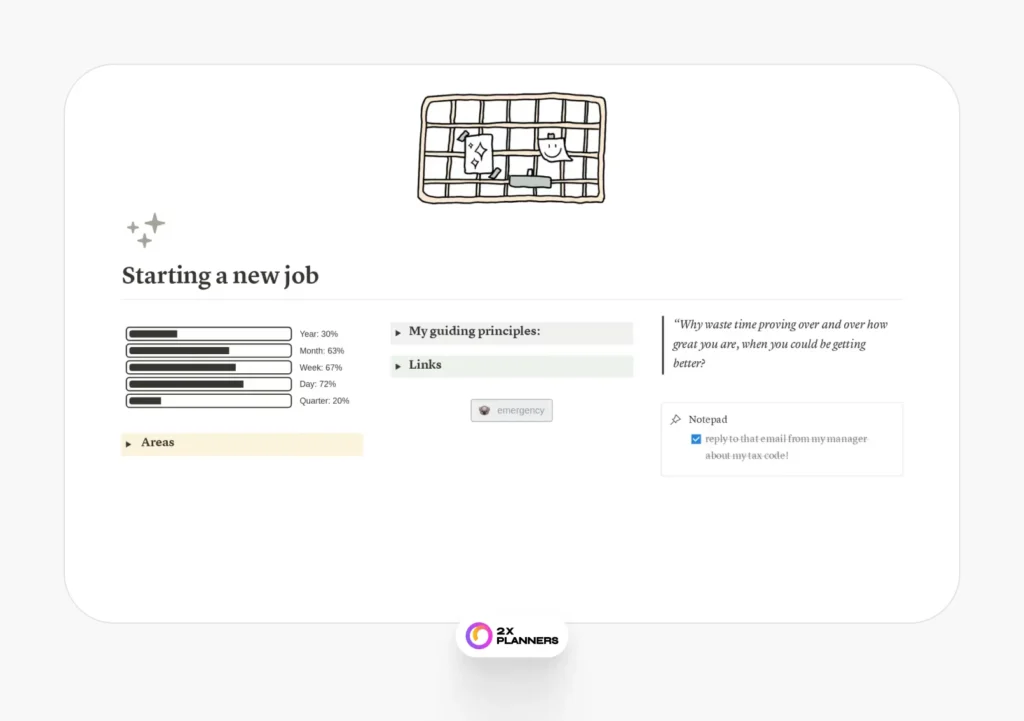Click the Day progress bar
1024x721 pixels.
point(209,384)
